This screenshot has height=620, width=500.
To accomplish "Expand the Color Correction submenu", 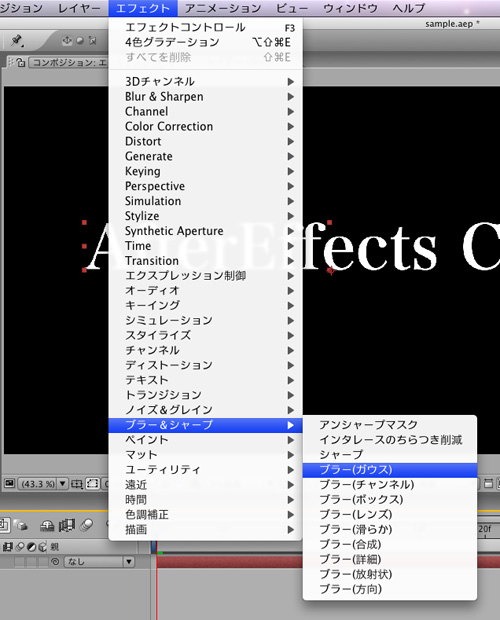I will (206, 127).
